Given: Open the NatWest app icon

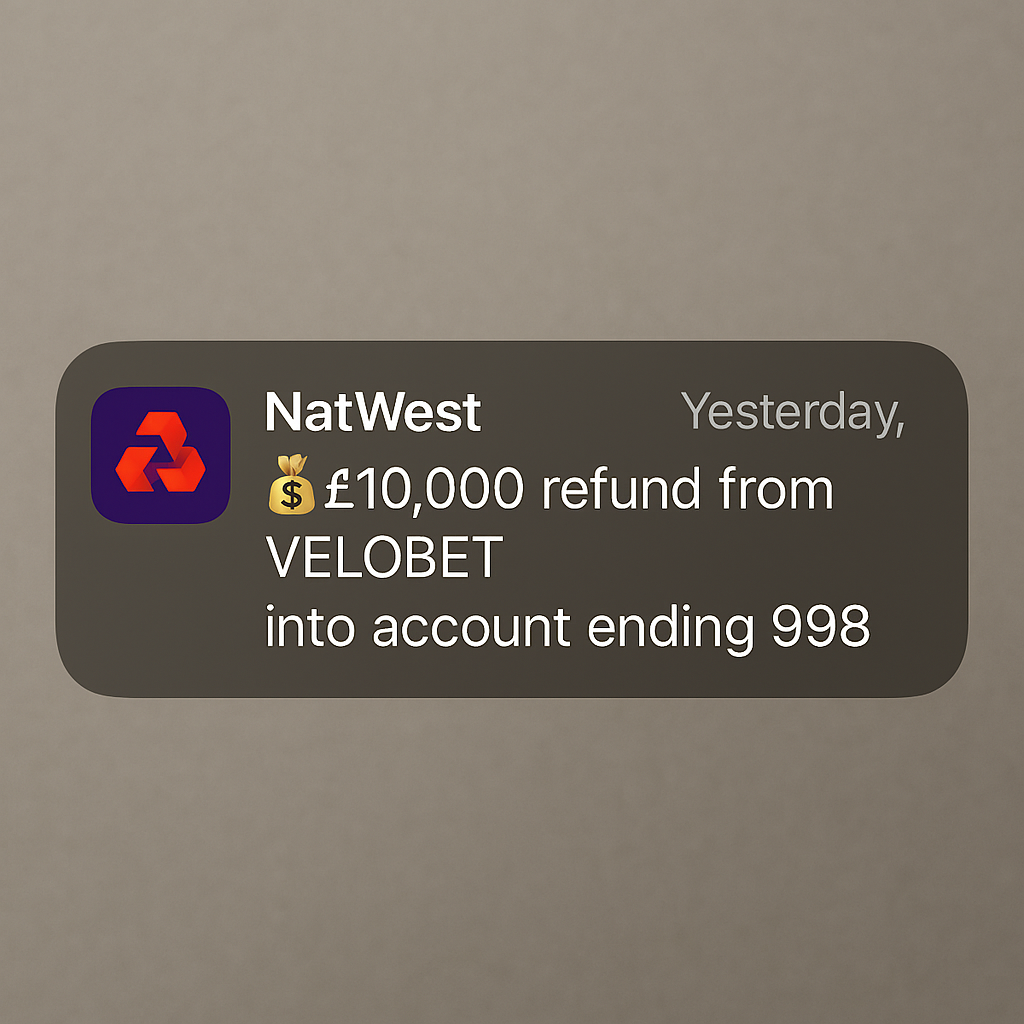Looking at the screenshot, I should click(x=161, y=455).
